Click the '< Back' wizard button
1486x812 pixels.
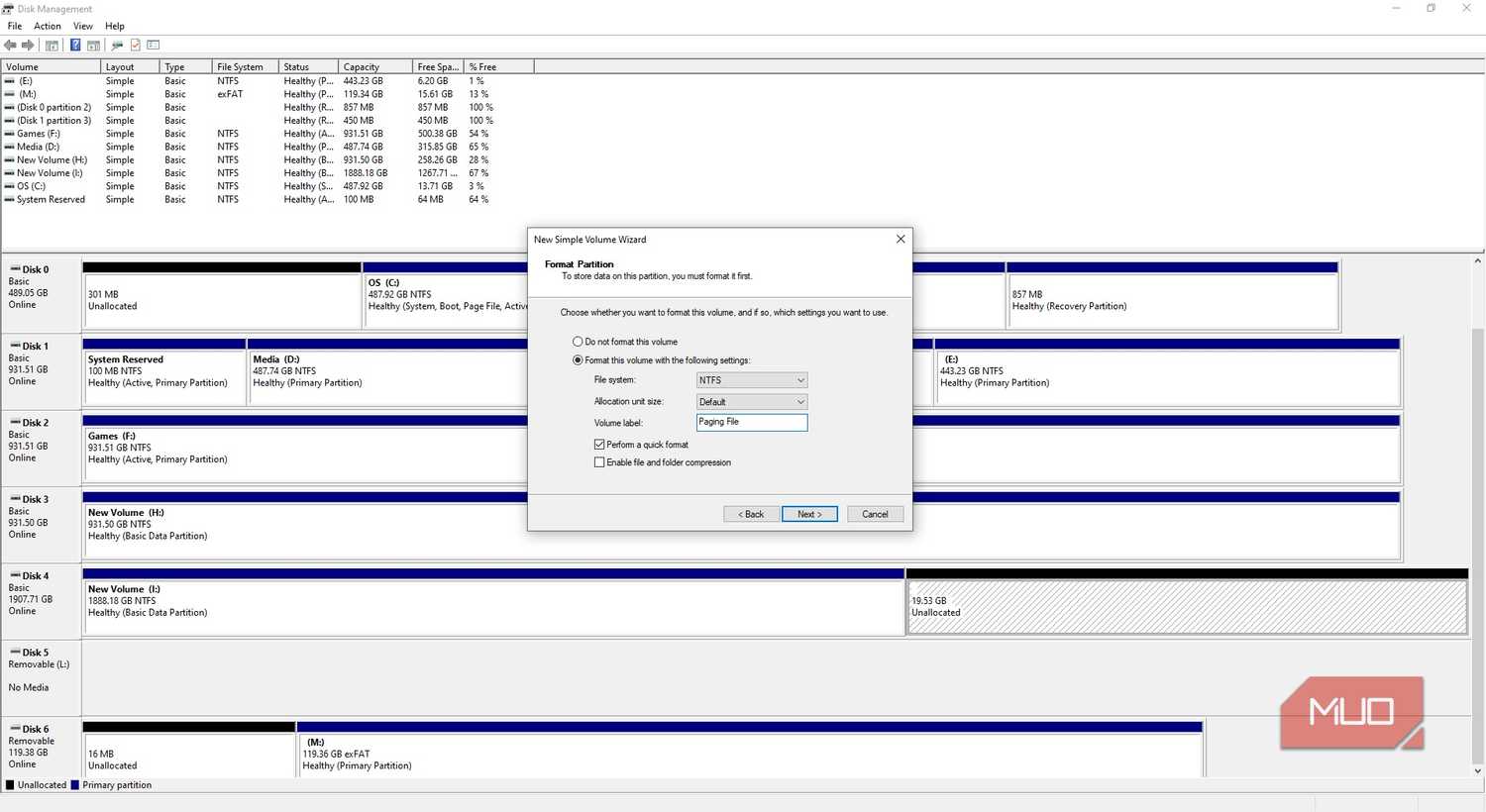point(751,514)
